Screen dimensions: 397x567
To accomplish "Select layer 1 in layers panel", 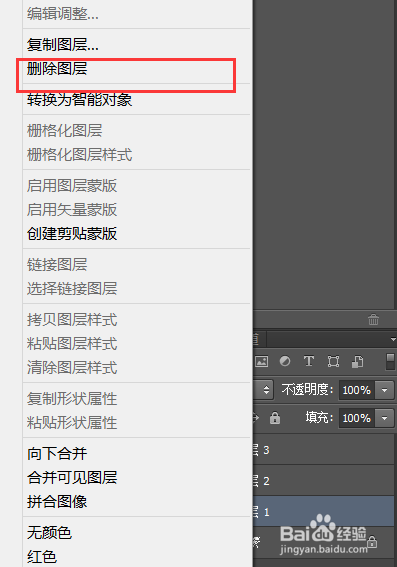I will pyautogui.click(x=324, y=511).
